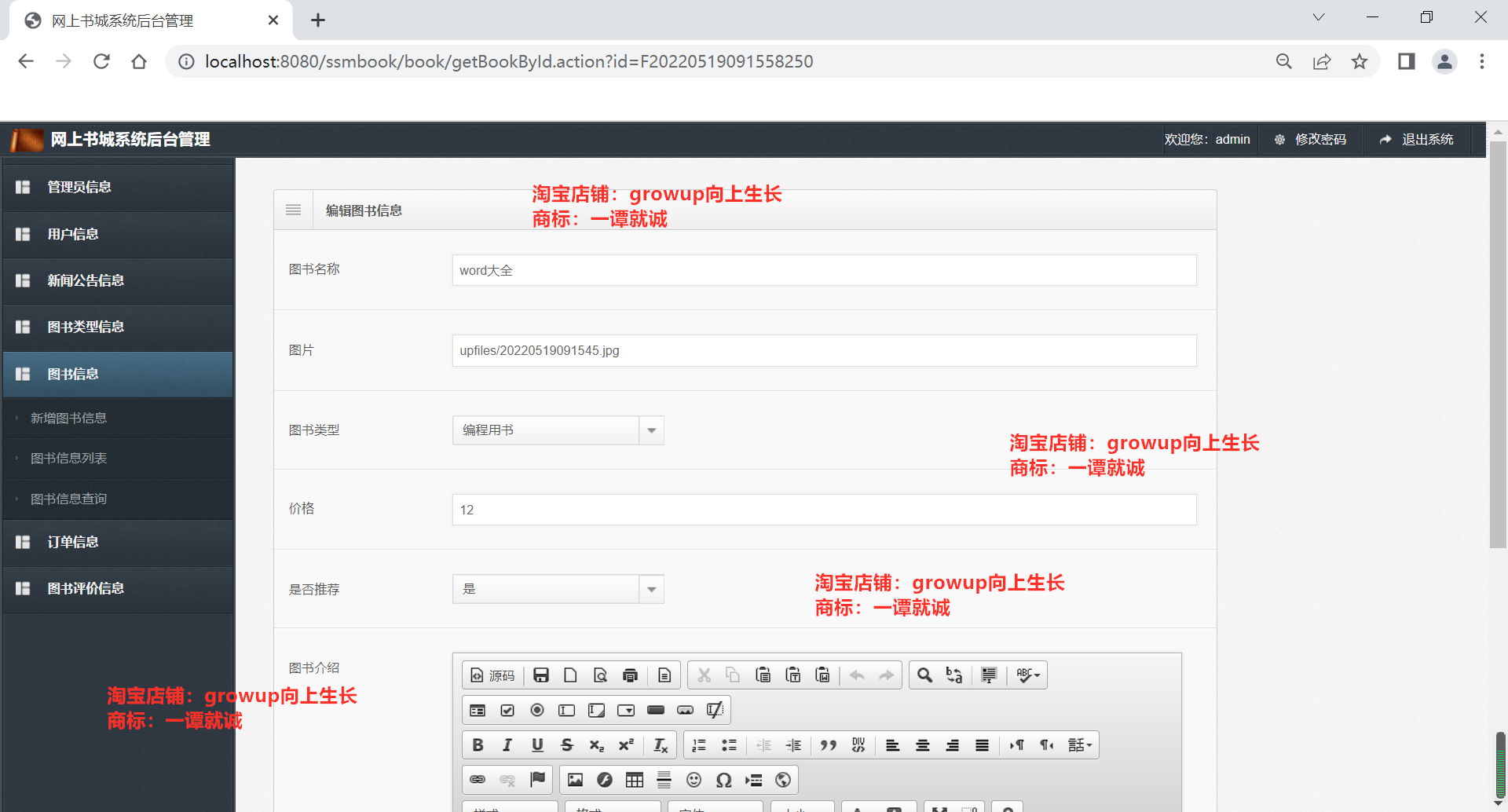
Task: Click the Print icon in editor toolbar
Action: (631, 675)
